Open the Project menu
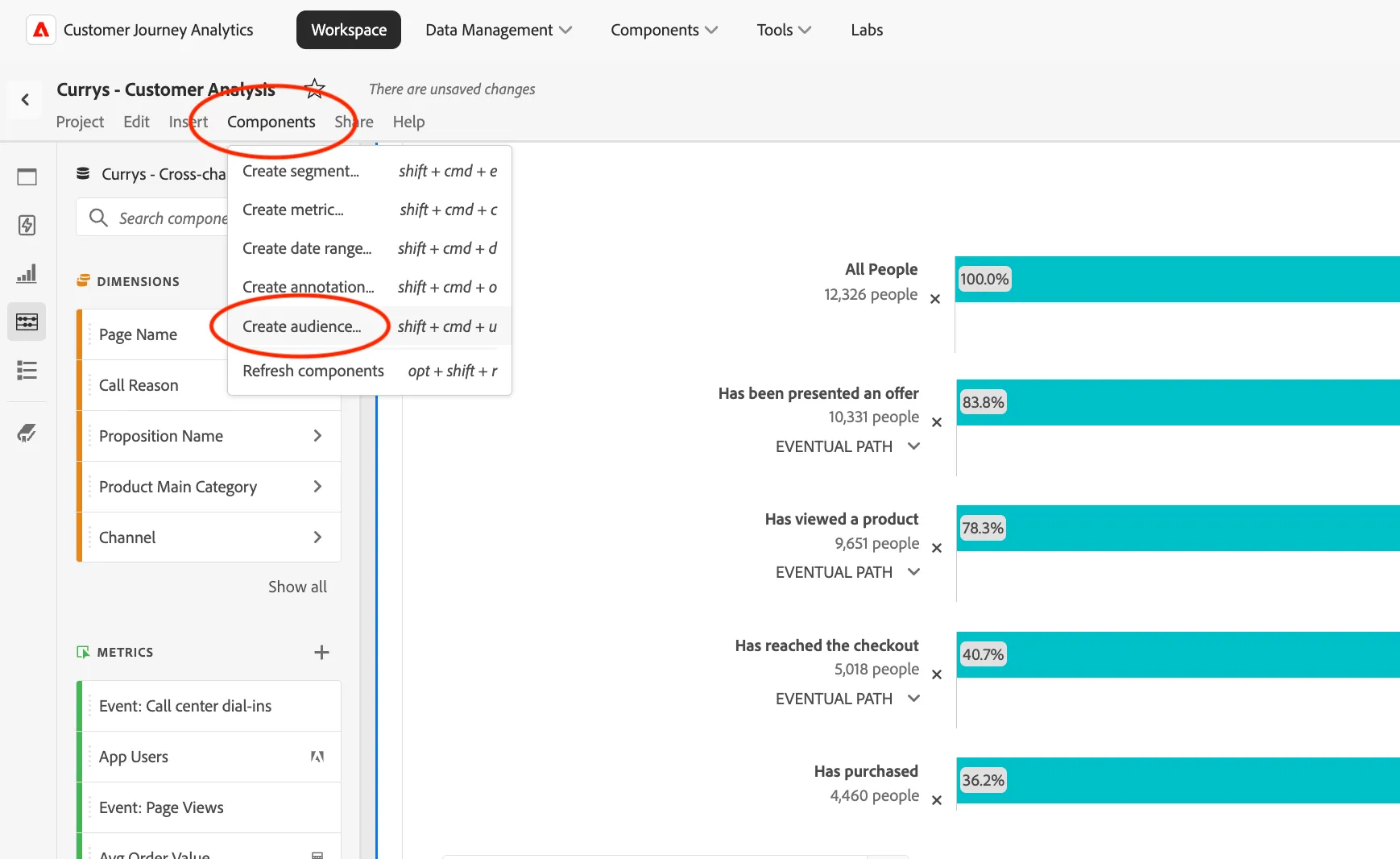Image resolution: width=1400 pixels, height=859 pixels. [x=80, y=122]
